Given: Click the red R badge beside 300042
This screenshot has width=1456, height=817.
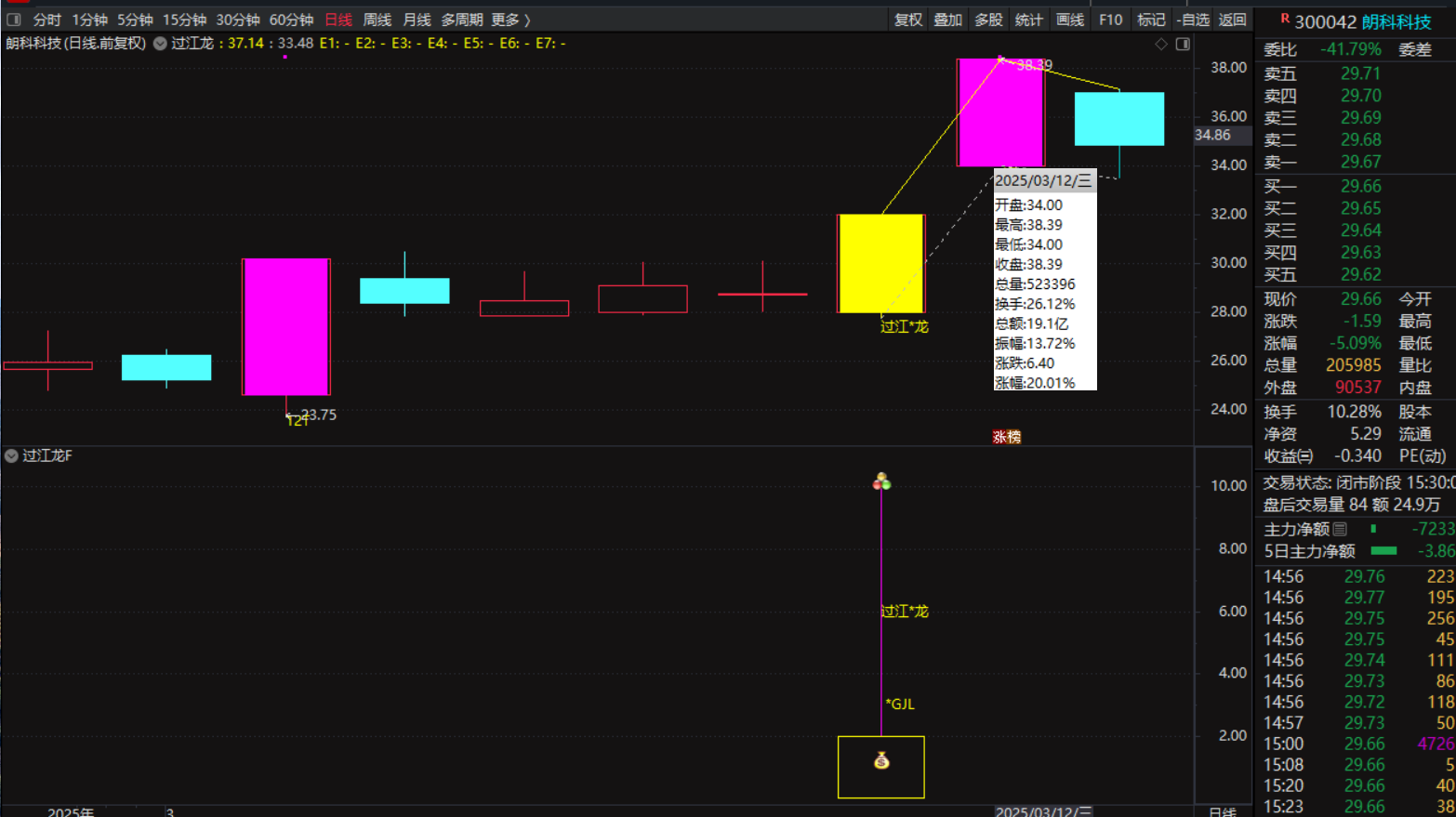Looking at the screenshot, I should (x=1285, y=19).
